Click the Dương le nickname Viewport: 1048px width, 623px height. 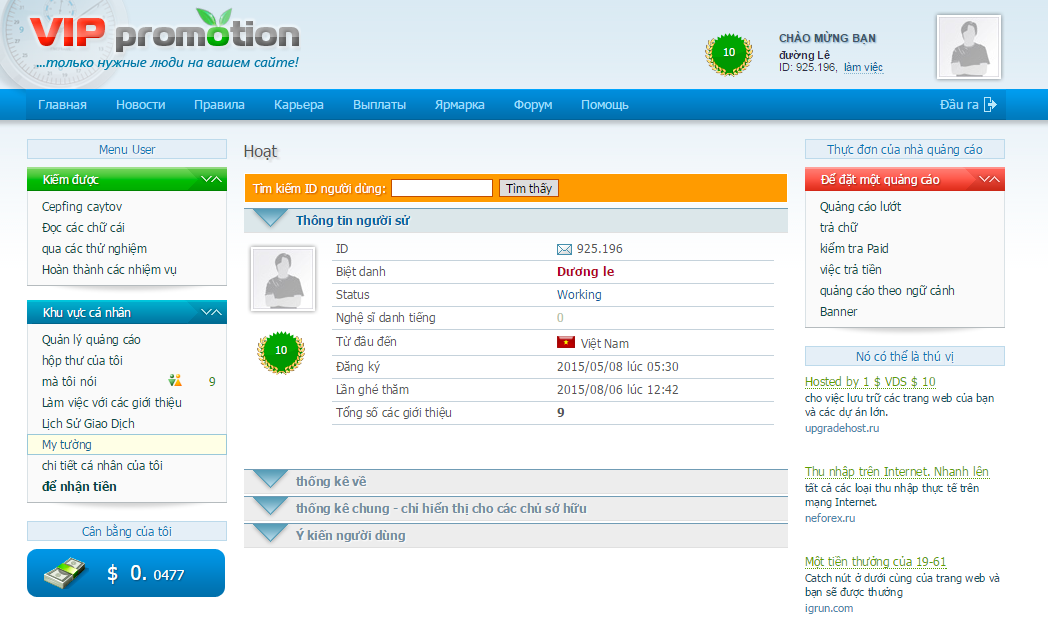point(585,271)
